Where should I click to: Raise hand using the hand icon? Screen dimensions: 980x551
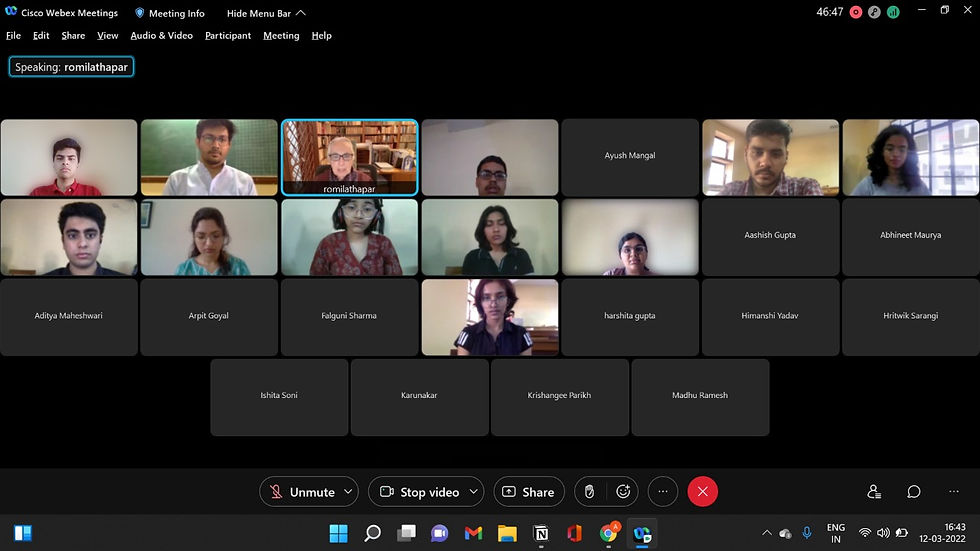(x=589, y=492)
